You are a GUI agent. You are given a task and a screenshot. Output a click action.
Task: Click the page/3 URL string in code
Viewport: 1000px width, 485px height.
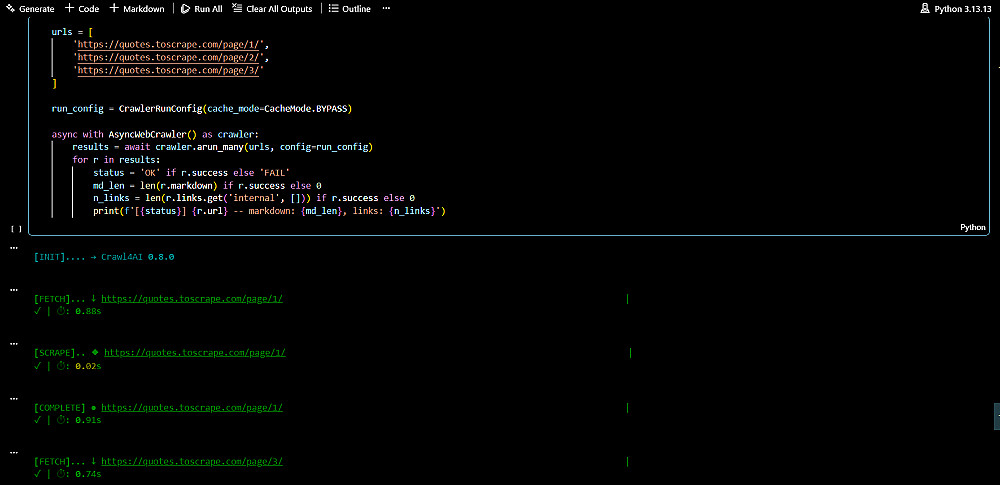coord(168,70)
